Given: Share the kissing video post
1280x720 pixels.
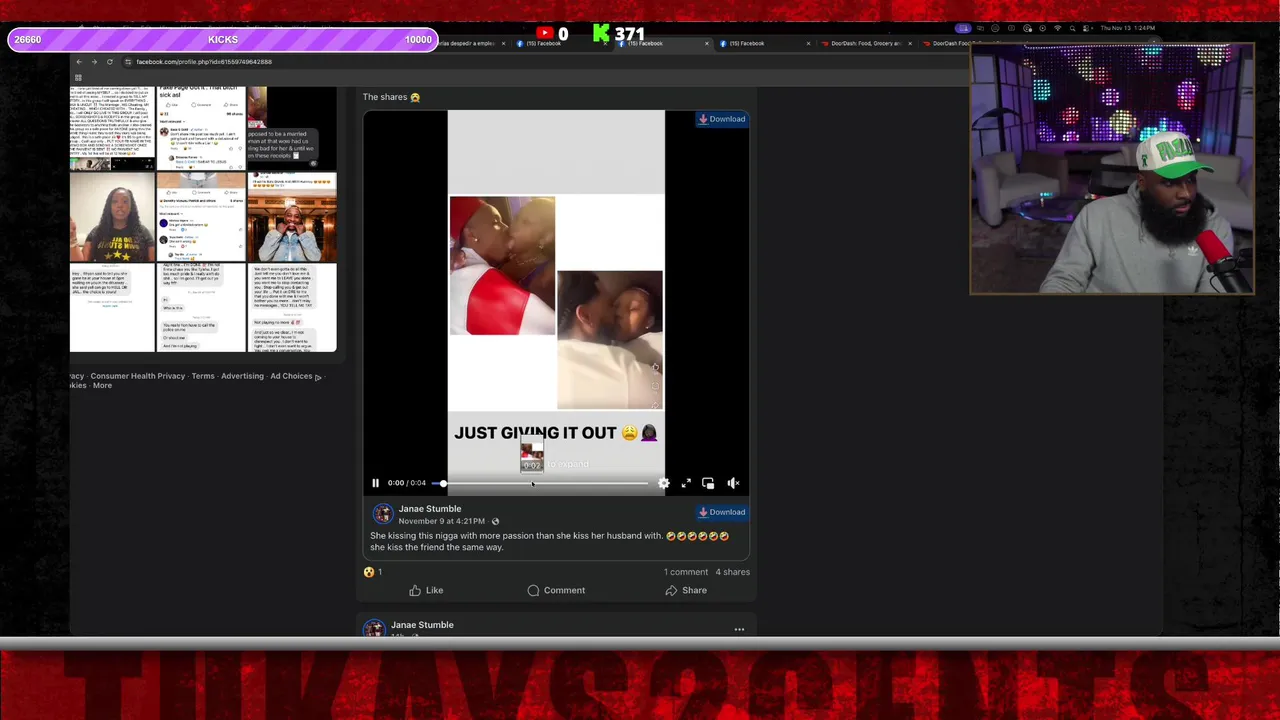Looking at the screenshot, I should pos(686,590).
